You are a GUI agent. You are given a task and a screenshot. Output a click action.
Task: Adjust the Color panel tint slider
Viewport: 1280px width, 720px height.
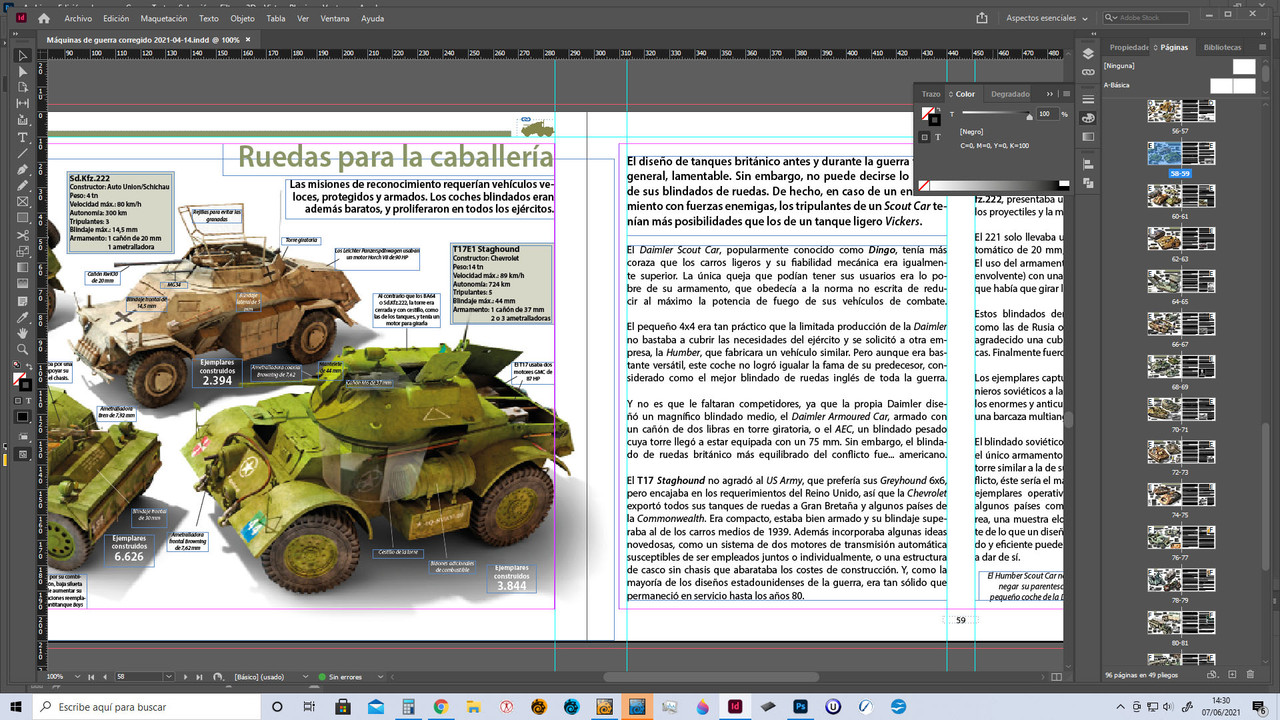1029,116
